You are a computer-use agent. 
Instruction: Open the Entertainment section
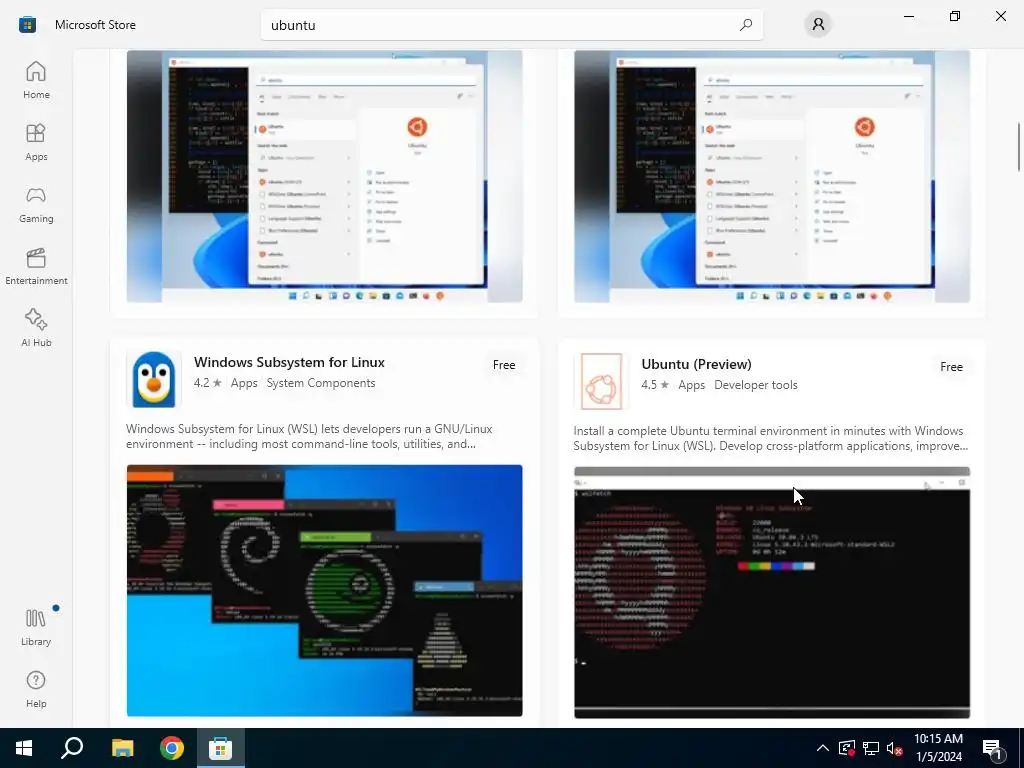tap(36, 266)
